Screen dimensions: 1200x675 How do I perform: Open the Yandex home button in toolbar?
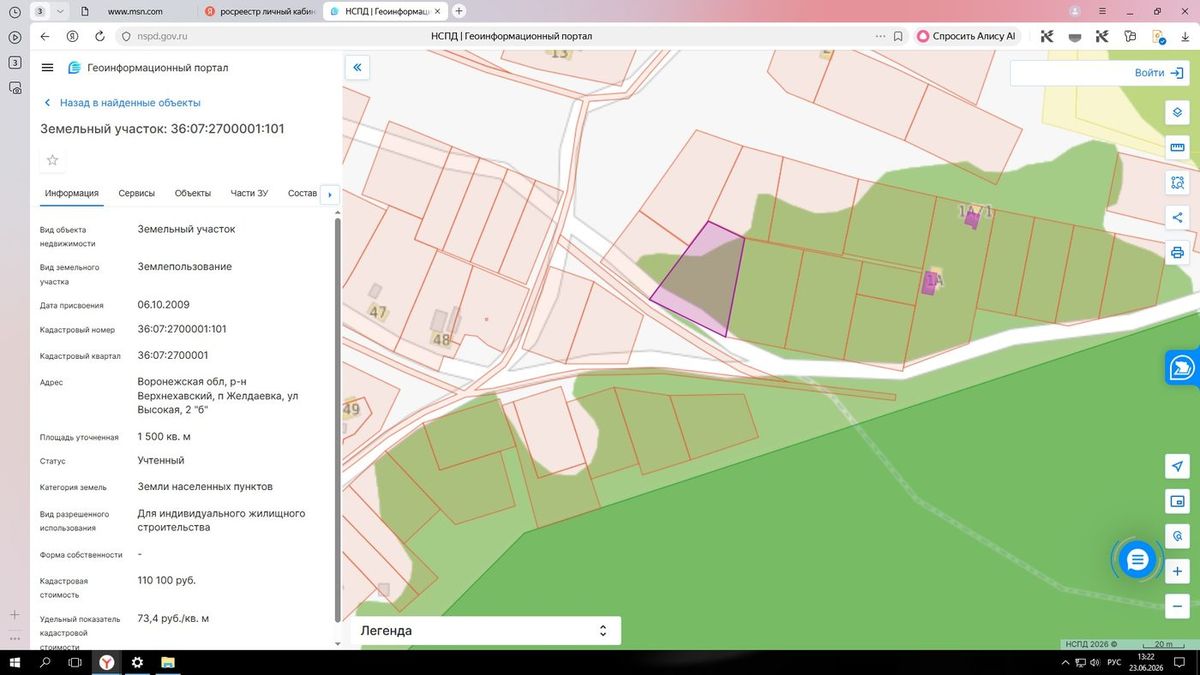pos(72,36)
